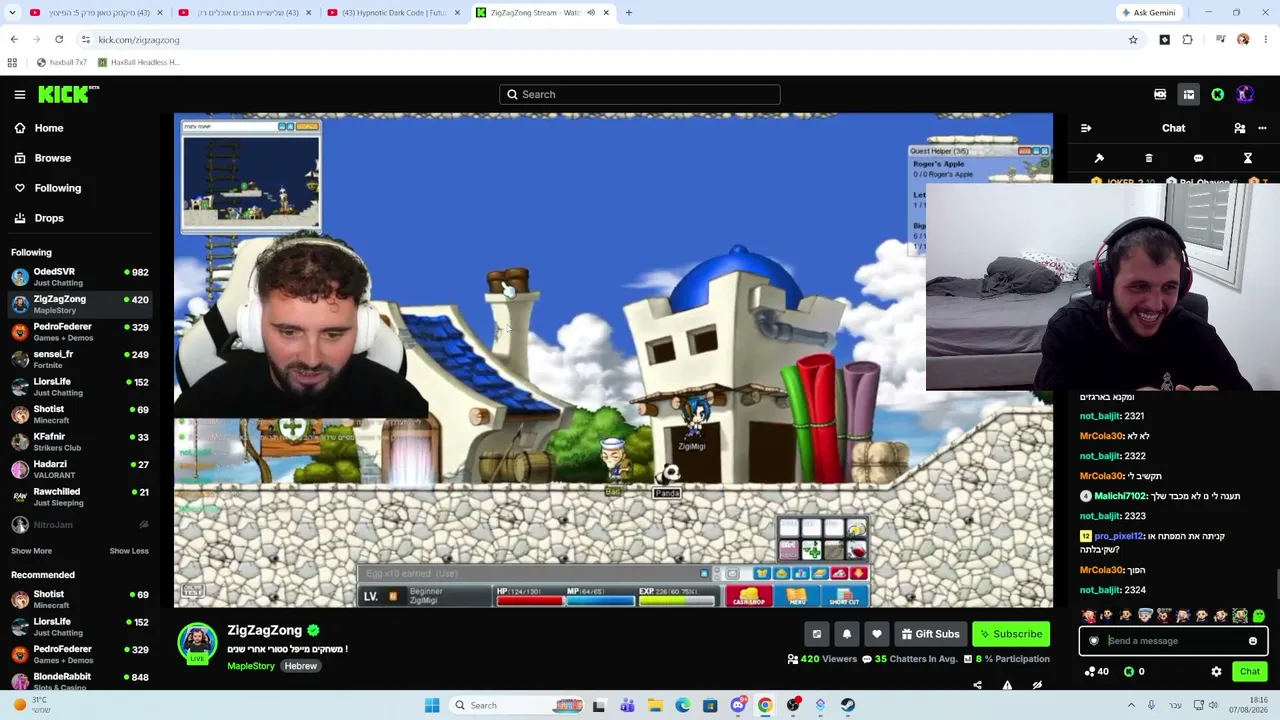Mute the ZigZagZong Stream tab audio
Image resolution: width=1280 pixels, height=720 pixels.
[x=591, y=13]
